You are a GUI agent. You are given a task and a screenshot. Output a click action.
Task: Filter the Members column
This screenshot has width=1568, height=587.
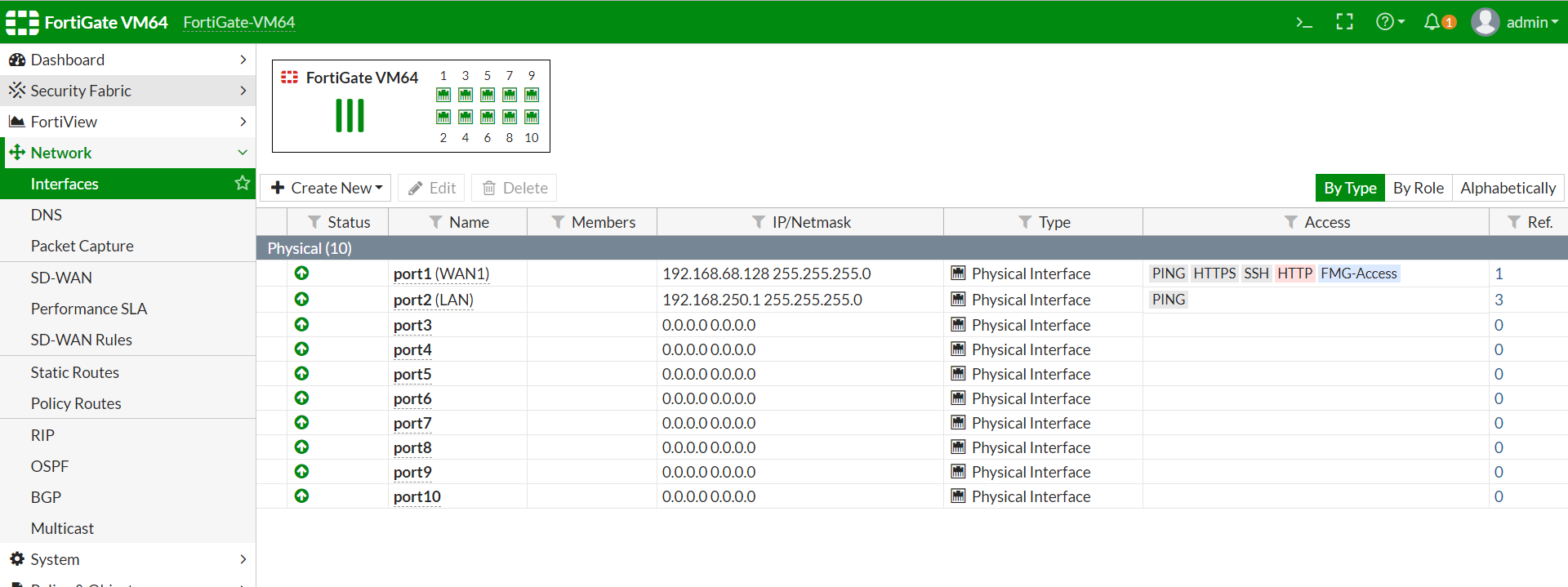(558, 222)
